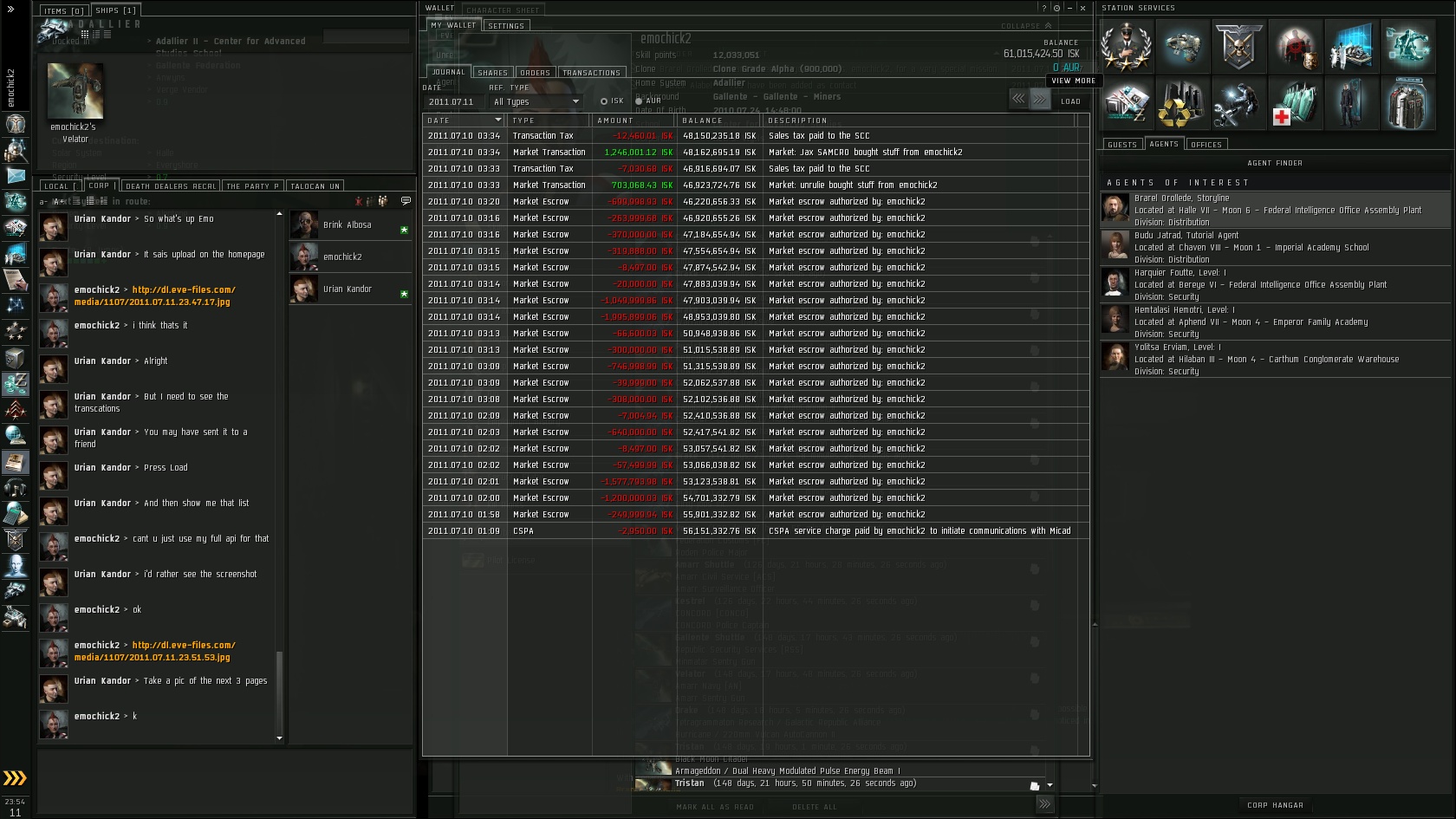Open the Ref. Type All Types dropdown
The height and width of the screenshot is (819, 1456).
tap(536, 101)
